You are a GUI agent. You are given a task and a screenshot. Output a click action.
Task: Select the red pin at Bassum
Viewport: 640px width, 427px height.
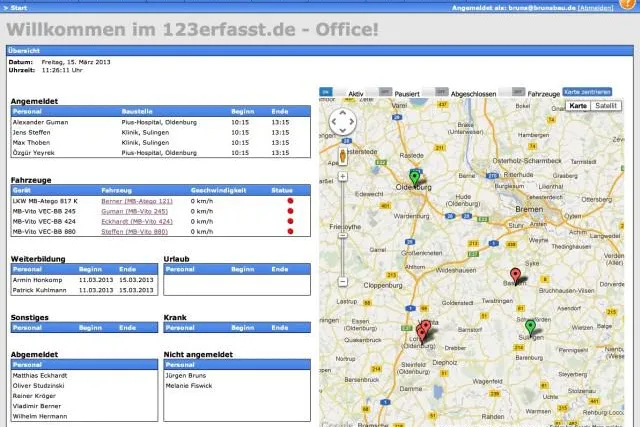pos(516,275)
